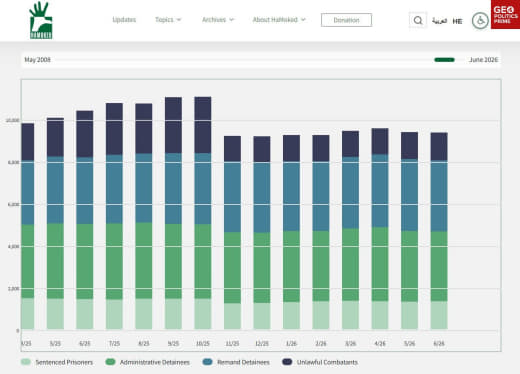Open the search magnifier icon
The width and height of the screenshot is (520, 374).
[x=418, y=20]
